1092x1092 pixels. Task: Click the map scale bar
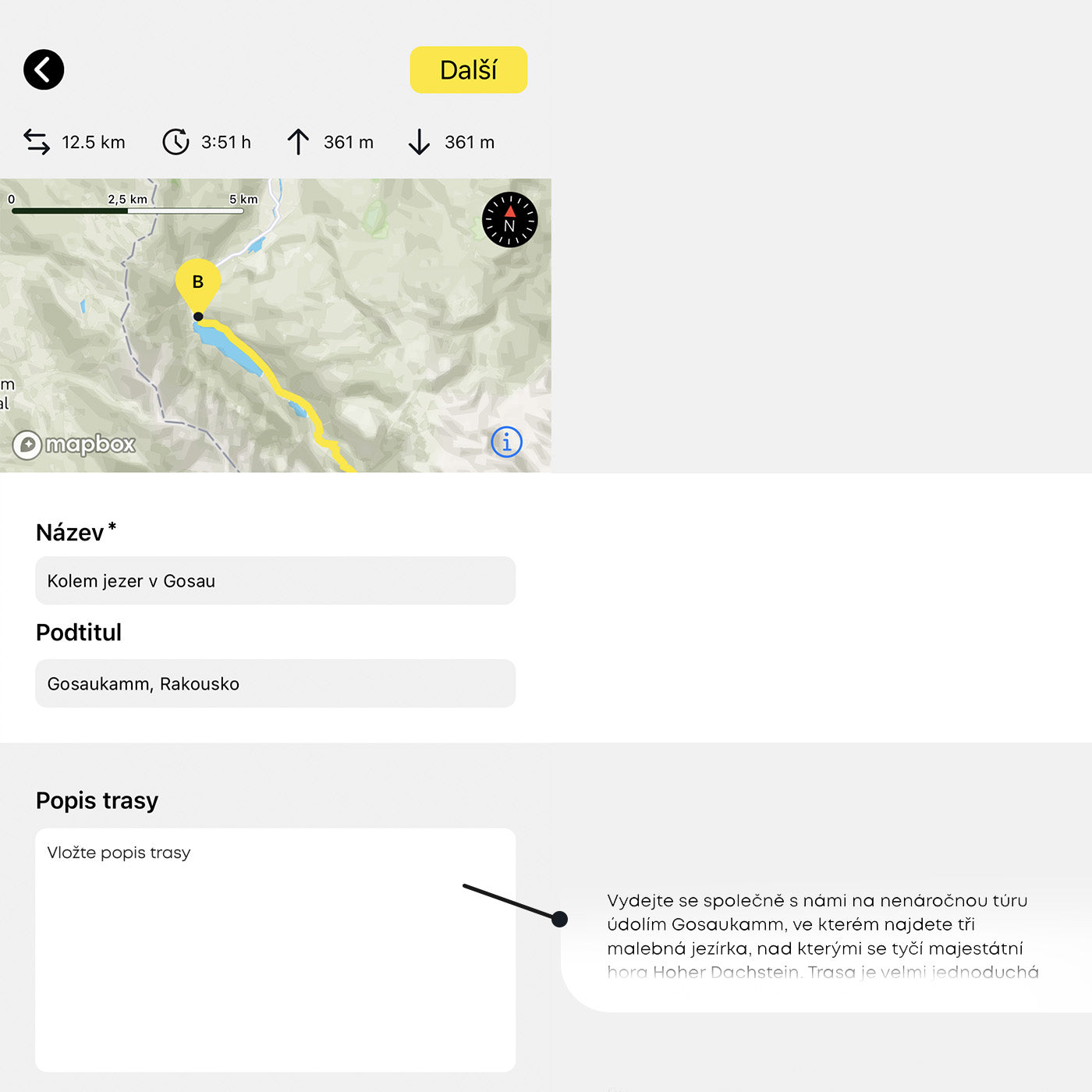point(128,210)
